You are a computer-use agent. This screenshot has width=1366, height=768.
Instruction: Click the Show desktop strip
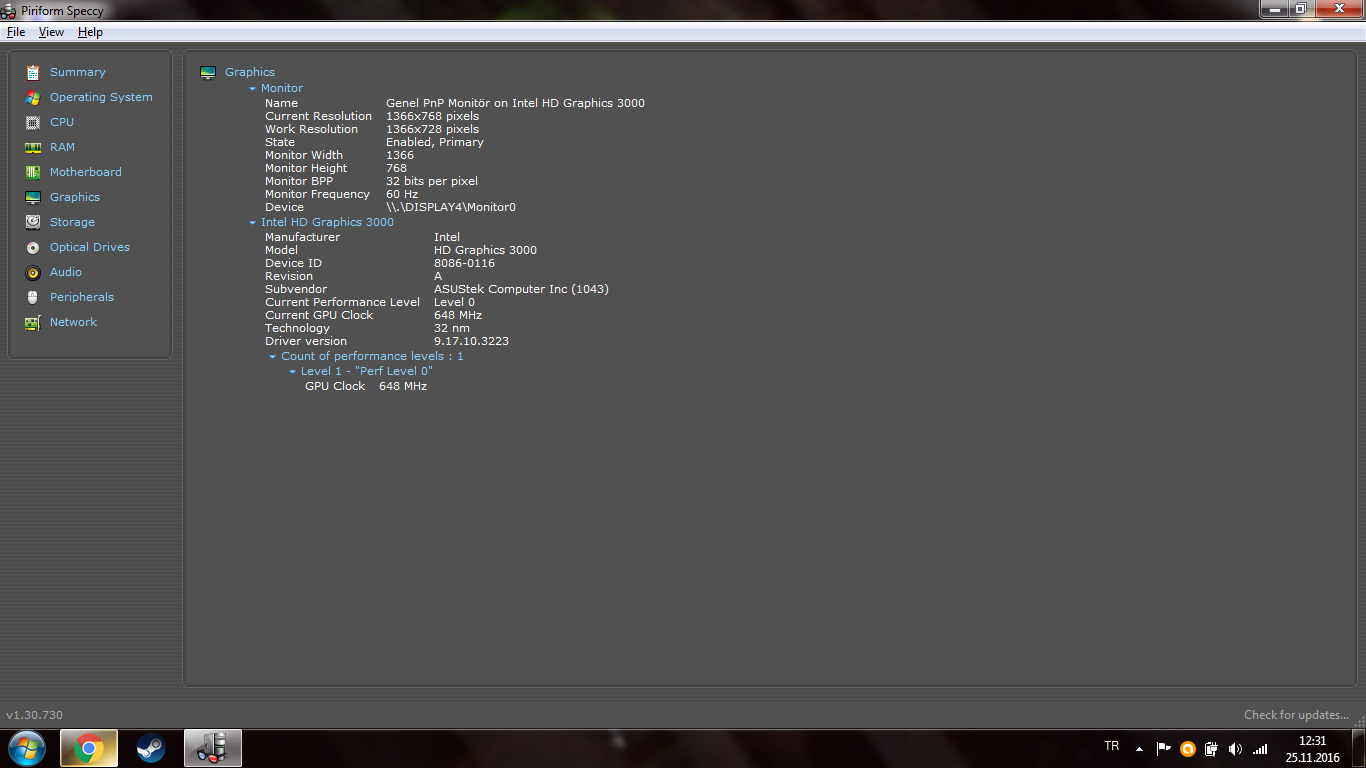pyautogui.click(x=1359, y=748)
